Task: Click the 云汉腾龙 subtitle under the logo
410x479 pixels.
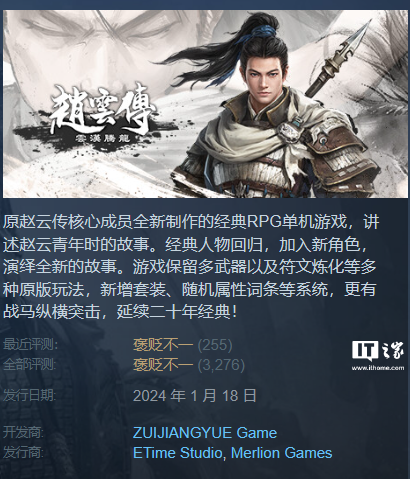Action: click(x=103, y=138)
